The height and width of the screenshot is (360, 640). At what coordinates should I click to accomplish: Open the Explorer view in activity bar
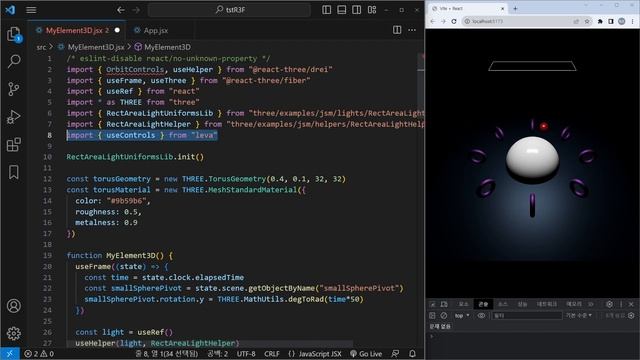[x=14, y=34]
